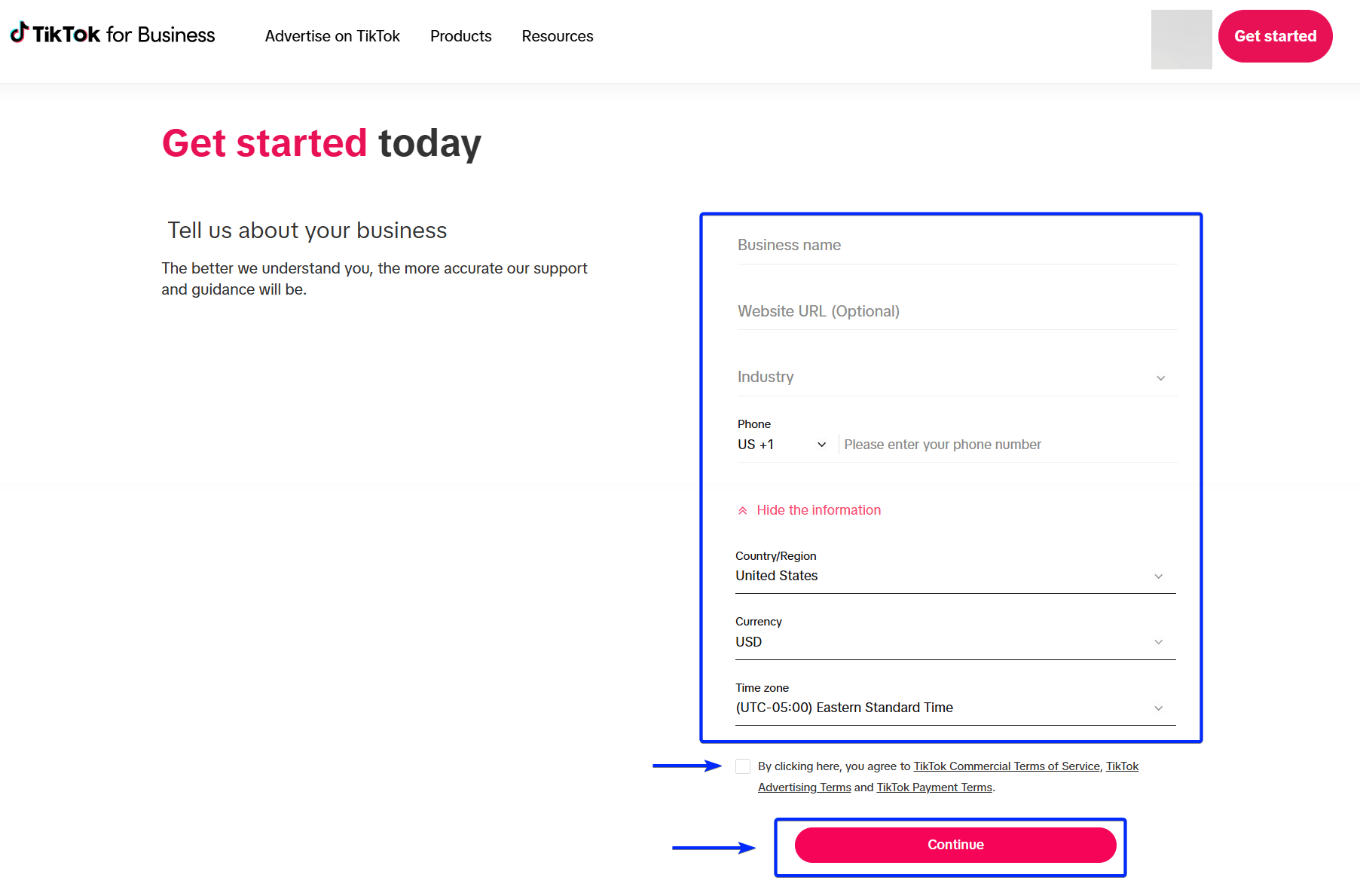Screen dimensions: 1360x896
Task: Open TikTok Commercial Terms of Service link
Action: pos(1006,766)
